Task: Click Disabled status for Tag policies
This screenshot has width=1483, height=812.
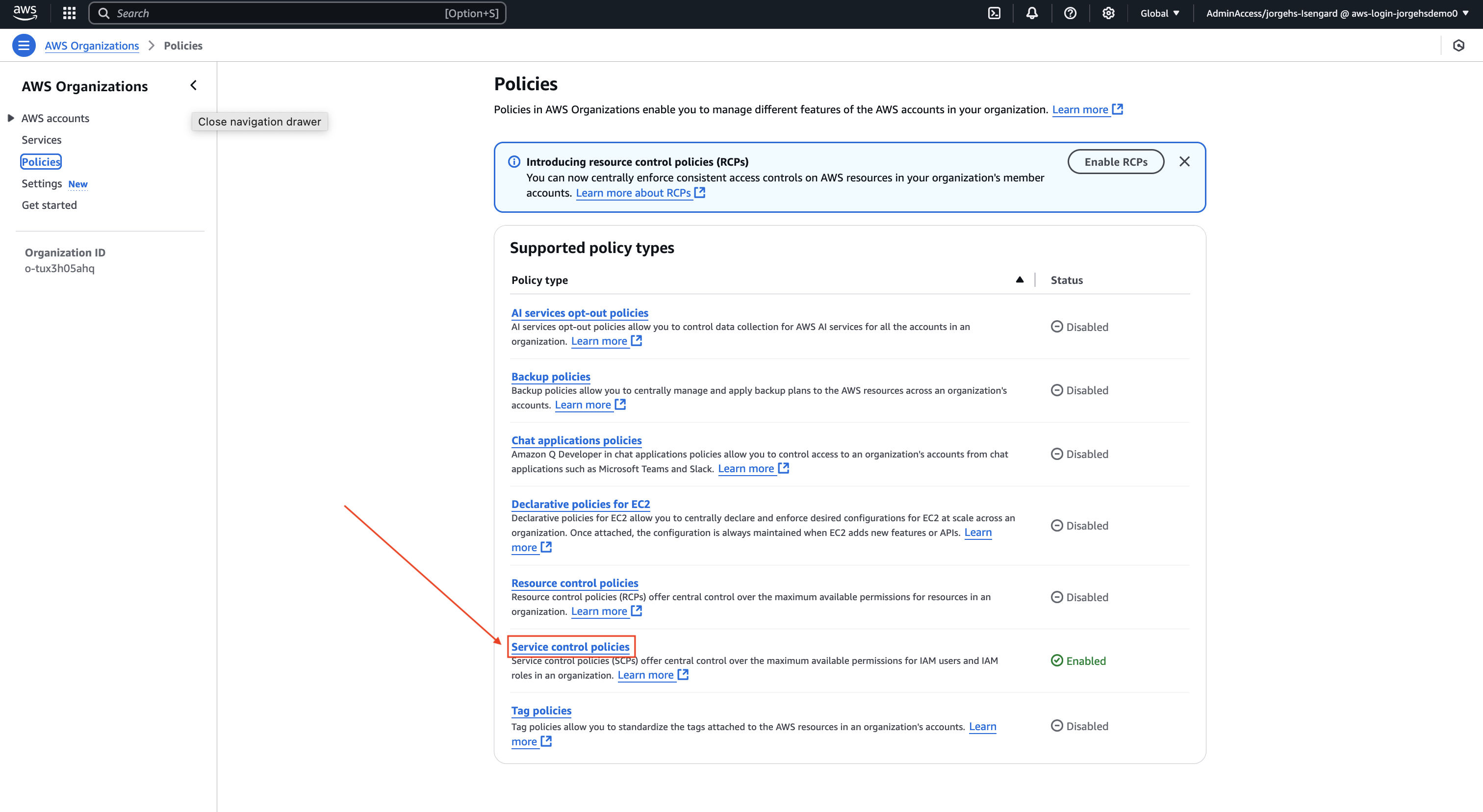Action: [1079, 726]
